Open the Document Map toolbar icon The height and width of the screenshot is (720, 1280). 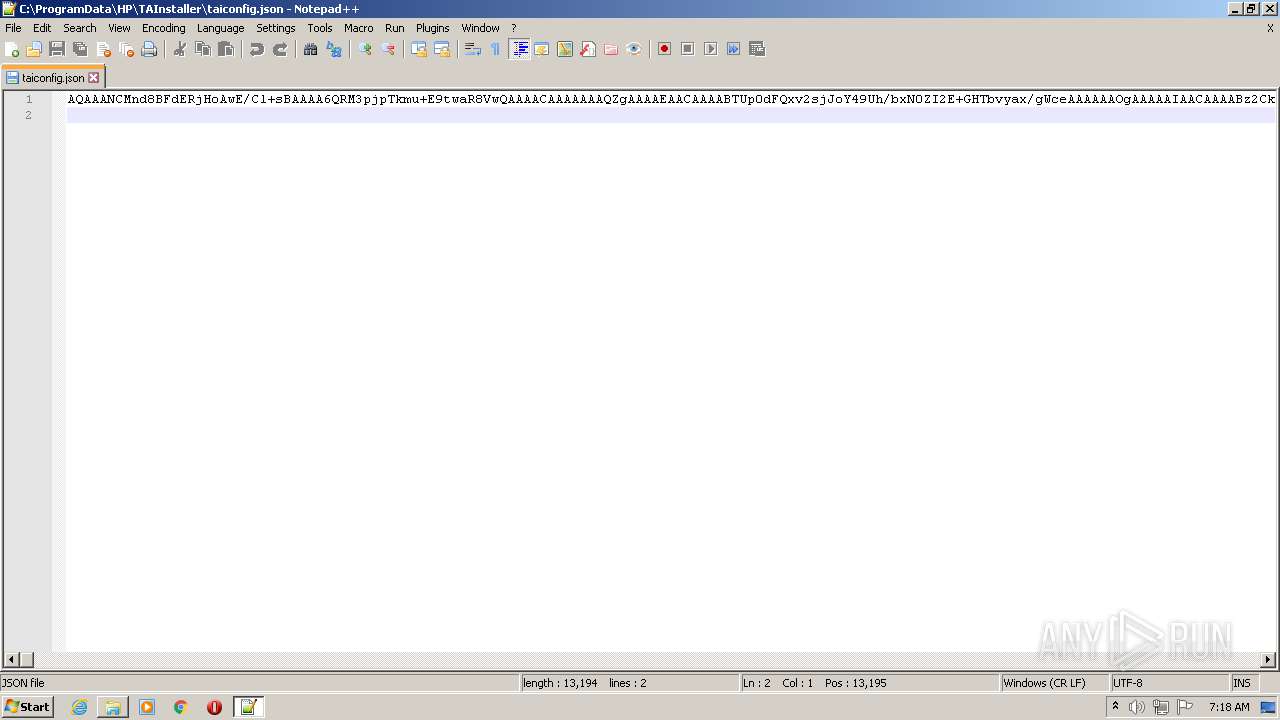pos(565,49)
